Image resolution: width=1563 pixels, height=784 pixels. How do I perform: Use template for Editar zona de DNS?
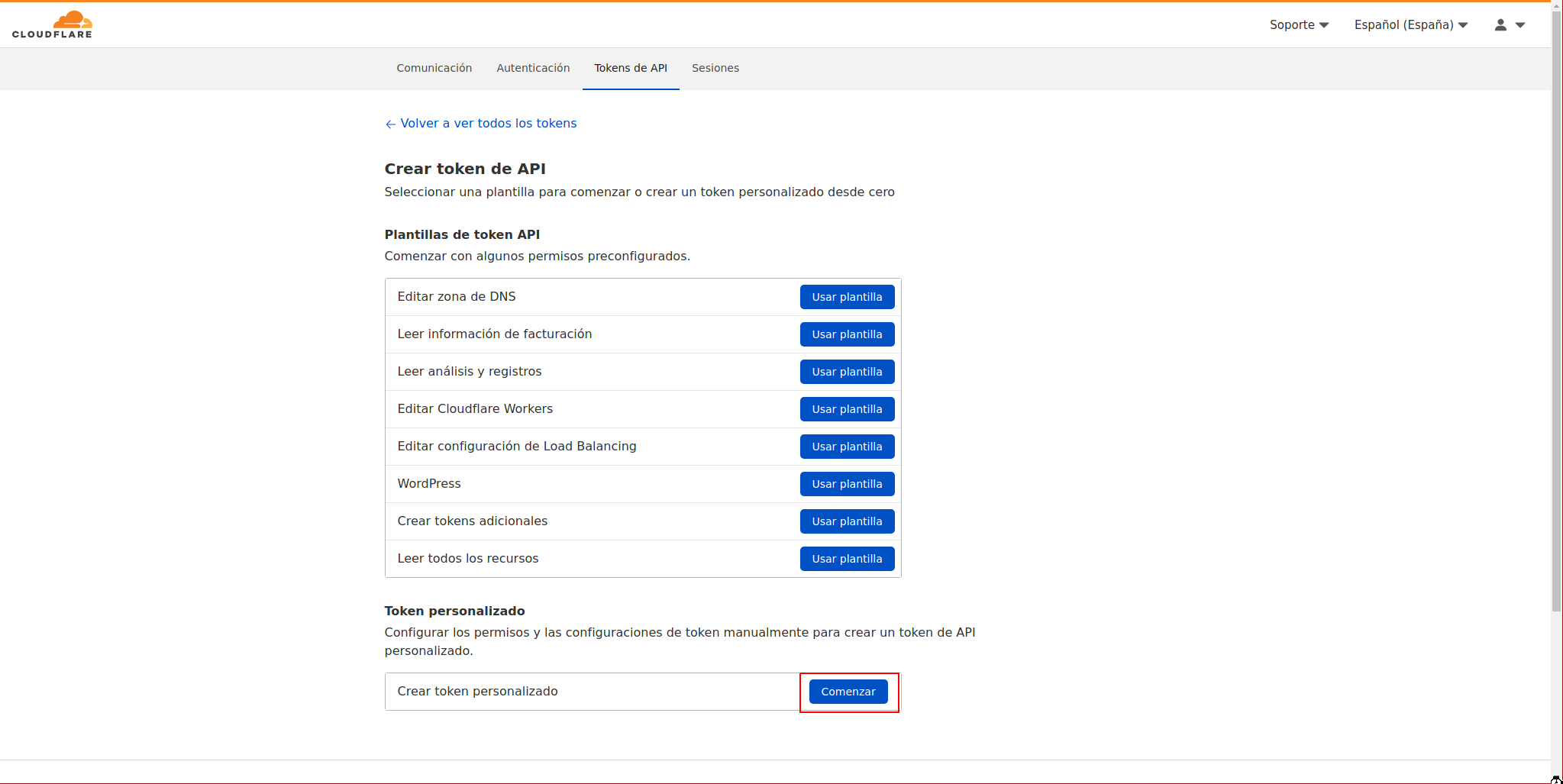[847, 297]
